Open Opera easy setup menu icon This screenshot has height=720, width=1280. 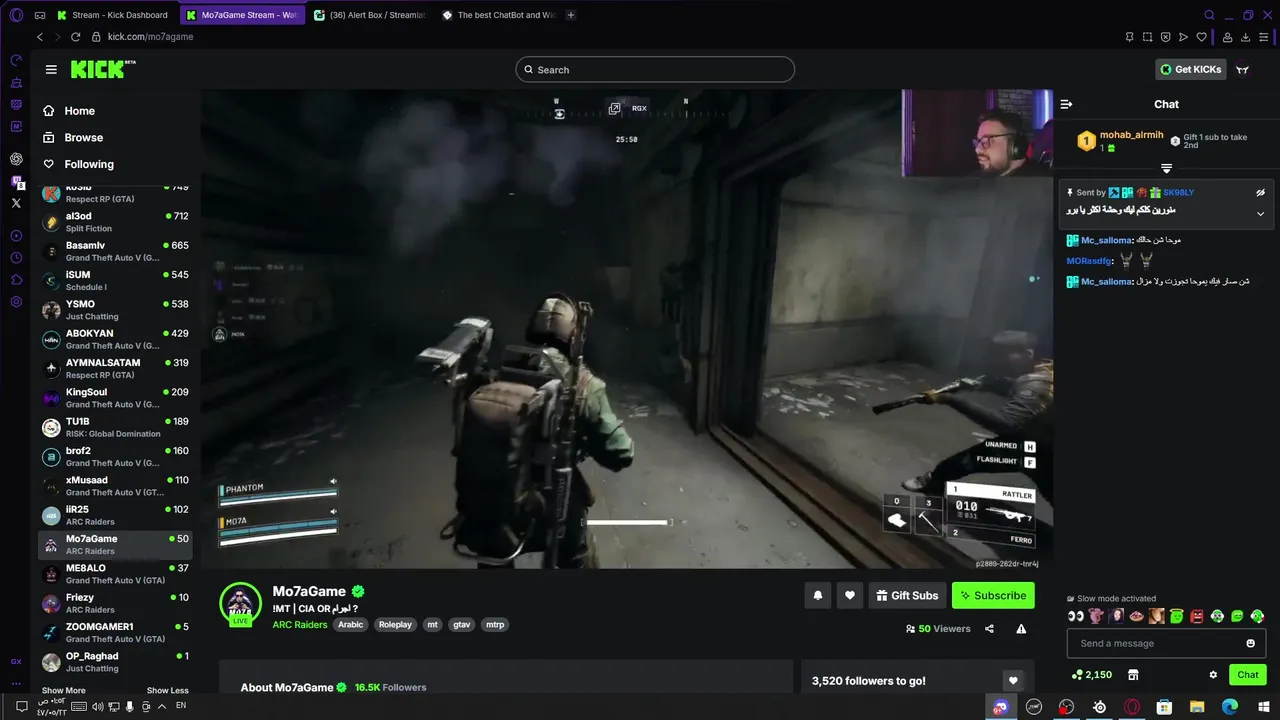1265,37
